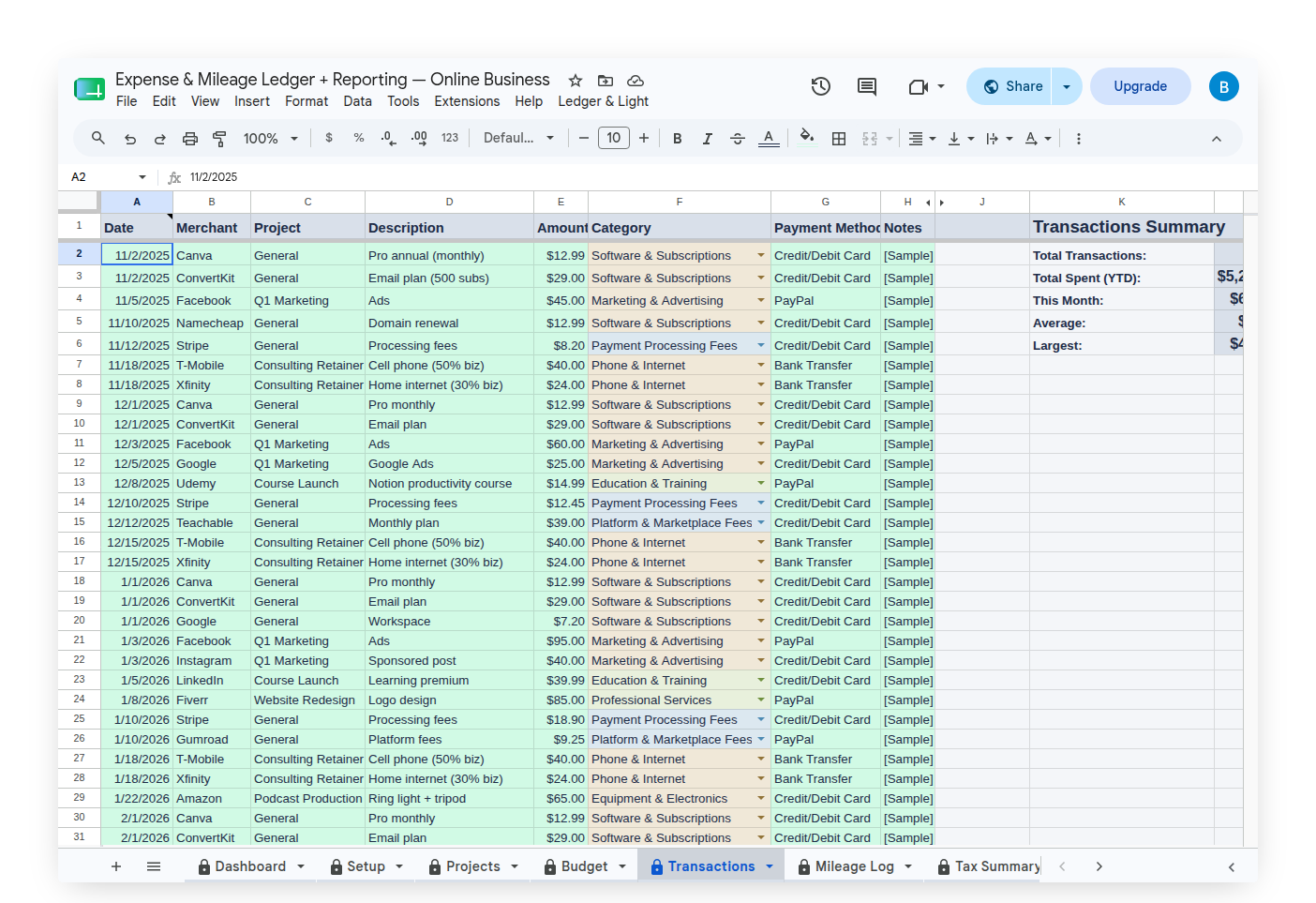The image size is (1316, 903).
Task: Click the move to folder icon
Action: tap(606, 81)
